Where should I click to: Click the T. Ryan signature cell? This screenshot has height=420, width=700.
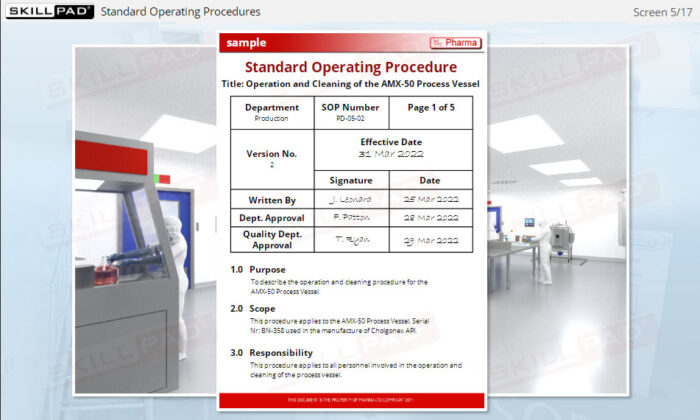click(351, 240)
